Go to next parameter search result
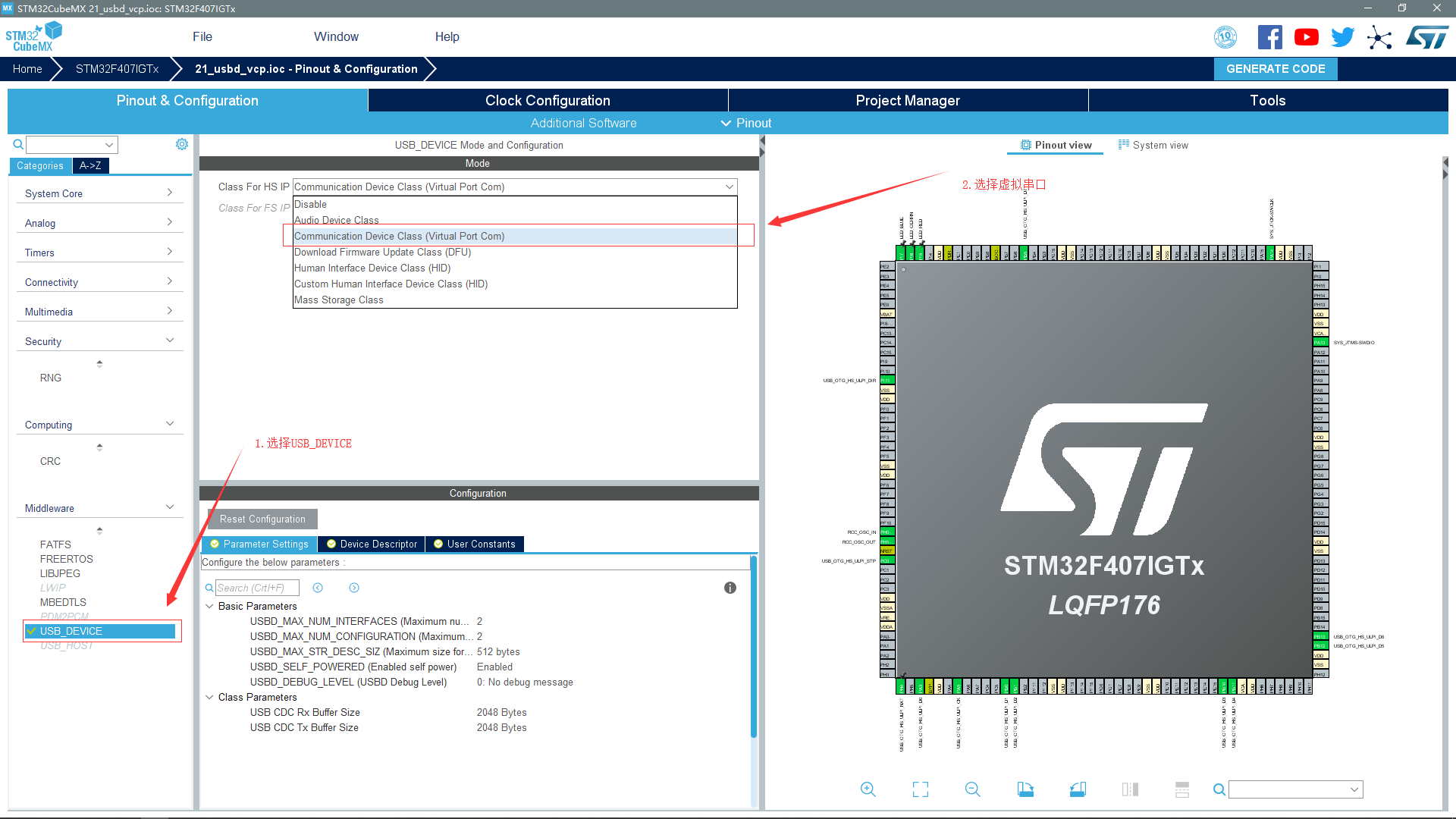Screen dimensions: 1456x819 pyautogui.click(x=354, y=588)
